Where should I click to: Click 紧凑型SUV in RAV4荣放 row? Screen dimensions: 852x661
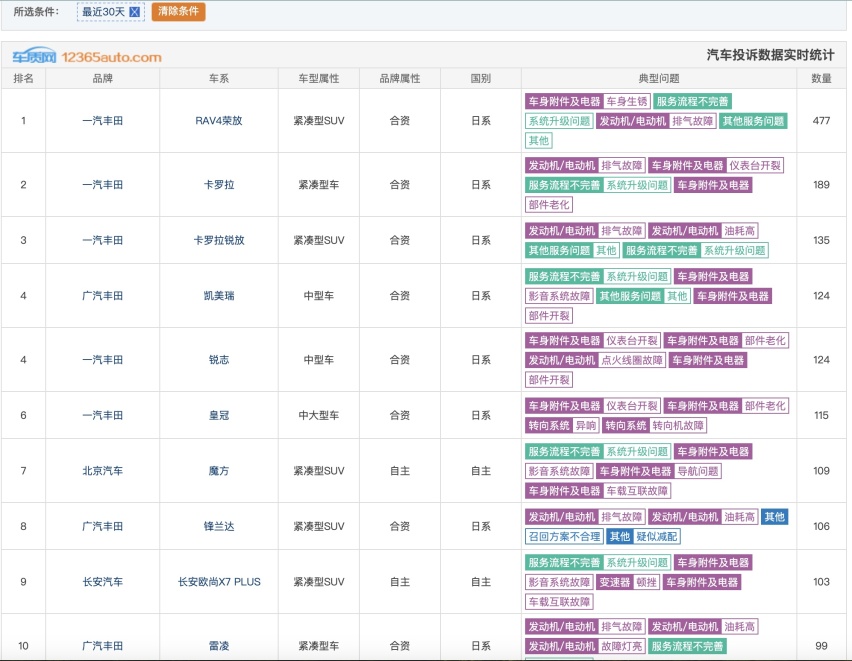pyautogui.click(x=319, y=121)
